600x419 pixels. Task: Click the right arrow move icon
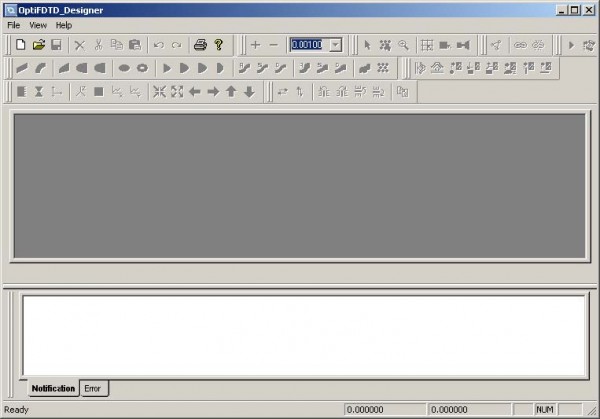point(213,92)
